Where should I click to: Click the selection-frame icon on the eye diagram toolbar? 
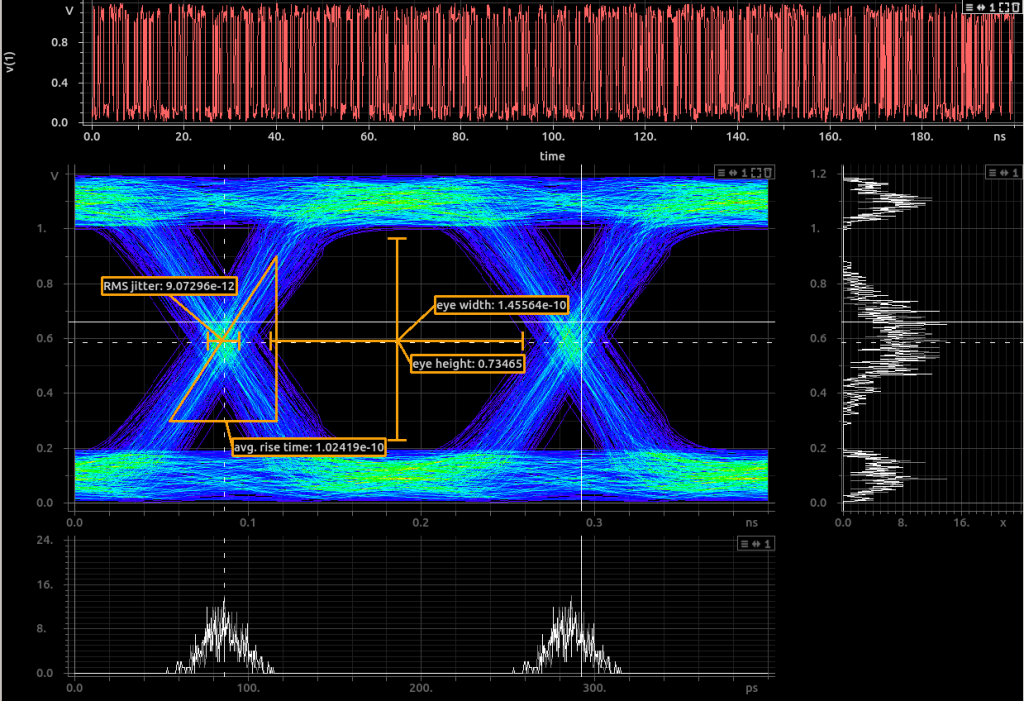click(x=756, y=172)
